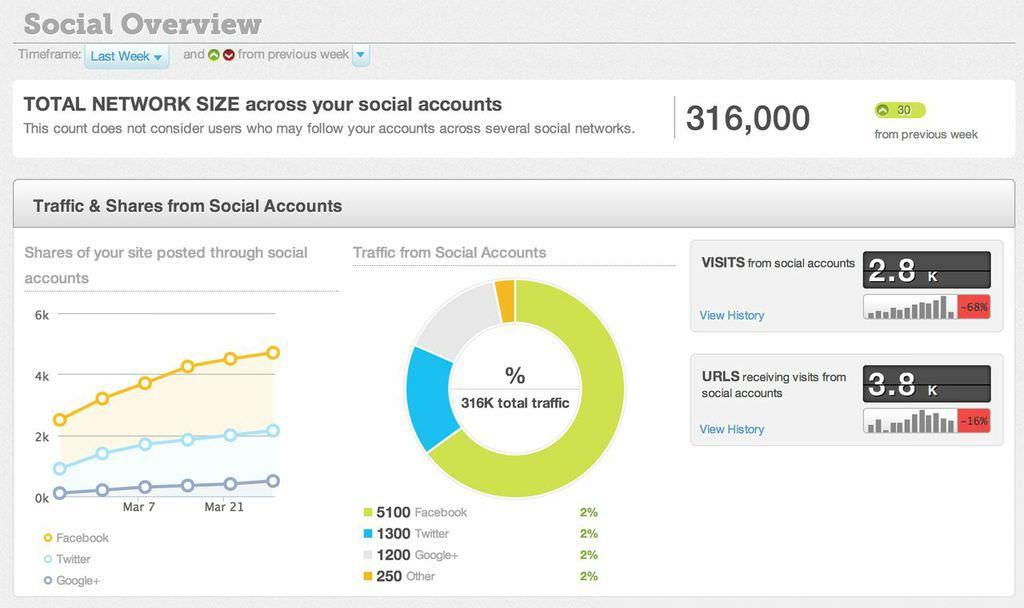The height and width of the screenshot is (608, 1024).
Task: Click the red down-arrow comparison icon
Action: [229, 55]
